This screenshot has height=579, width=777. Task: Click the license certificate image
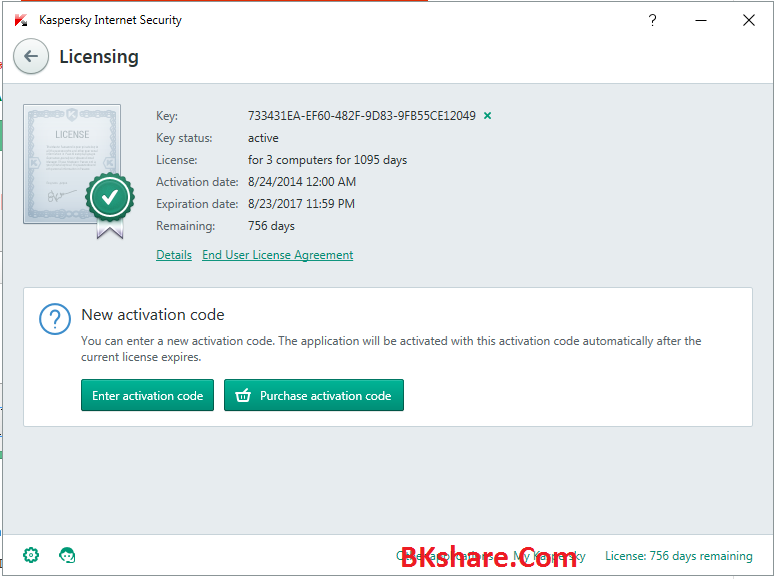[78, 170]
